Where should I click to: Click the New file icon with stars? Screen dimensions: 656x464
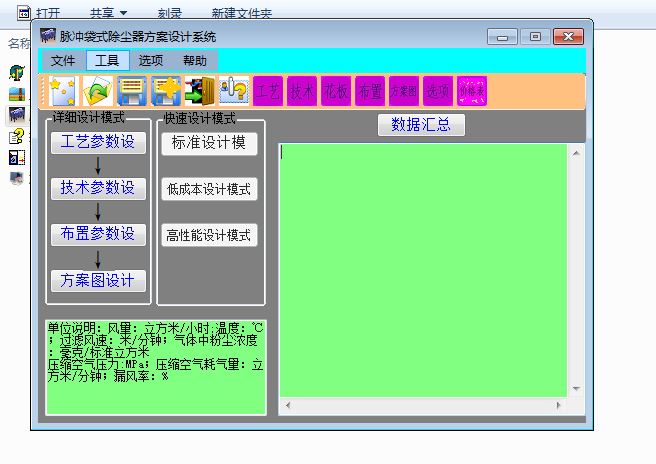64,91
